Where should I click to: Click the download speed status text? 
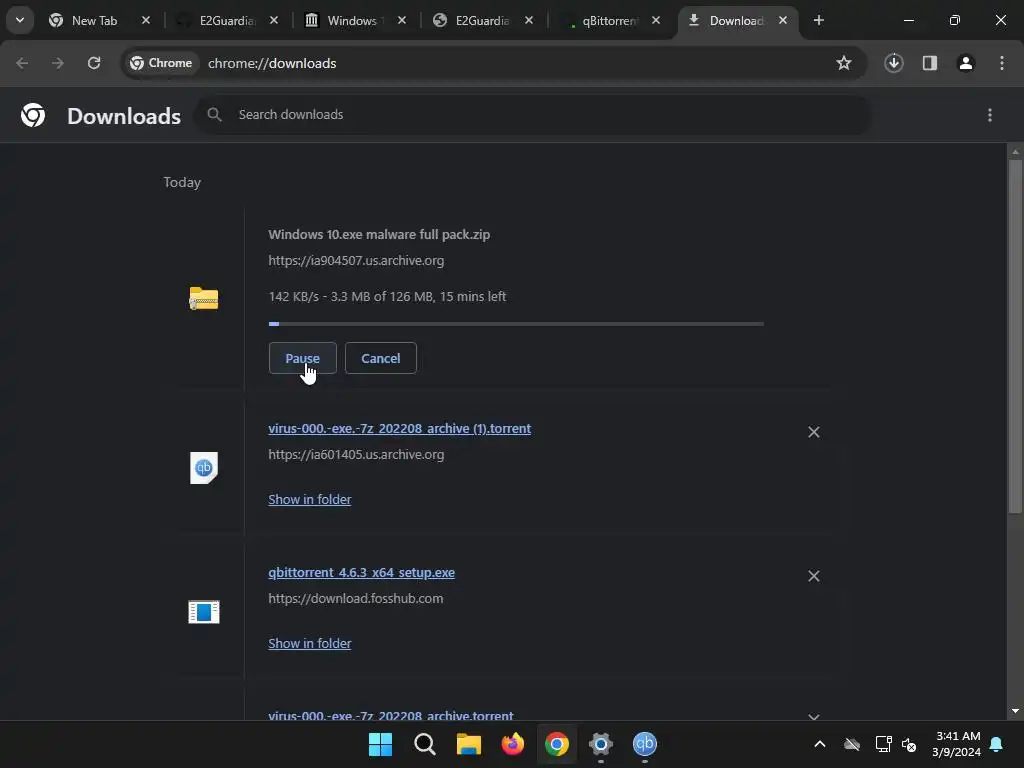(387, 296)
